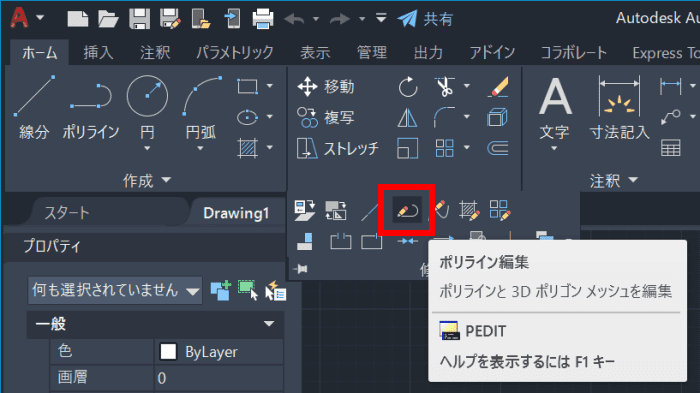The width and height of the screenshot is (700, 393).
Task: Click the 文字 text tool
Action: click(x=554, y=107)
